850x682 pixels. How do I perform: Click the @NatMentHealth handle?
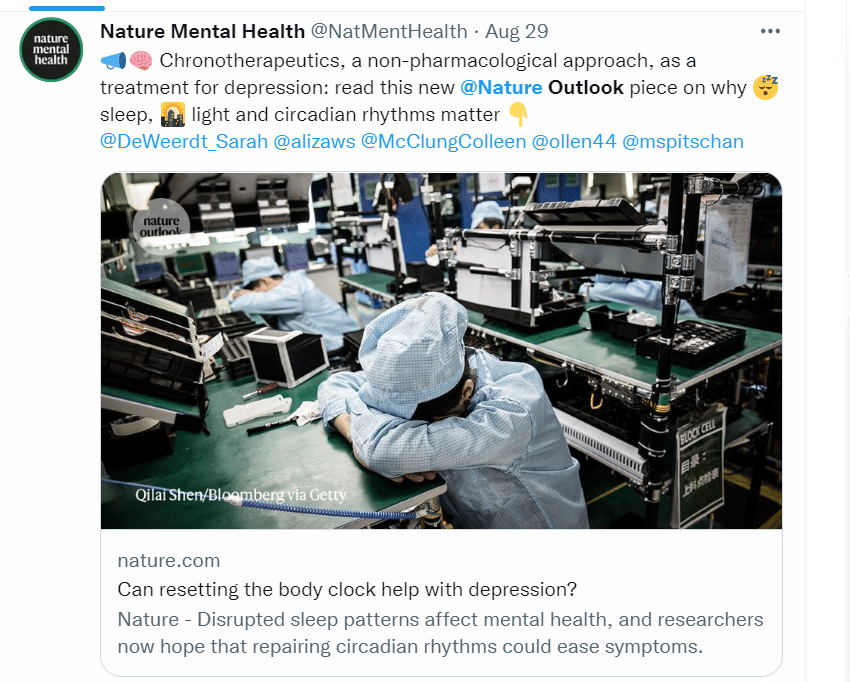[x=389, y=31]
